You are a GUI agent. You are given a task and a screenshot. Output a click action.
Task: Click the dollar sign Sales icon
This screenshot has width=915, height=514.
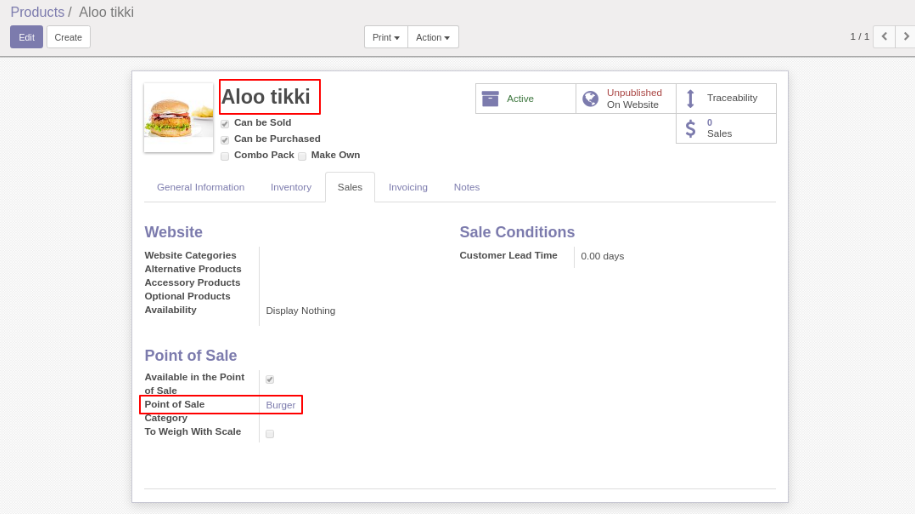690,128
